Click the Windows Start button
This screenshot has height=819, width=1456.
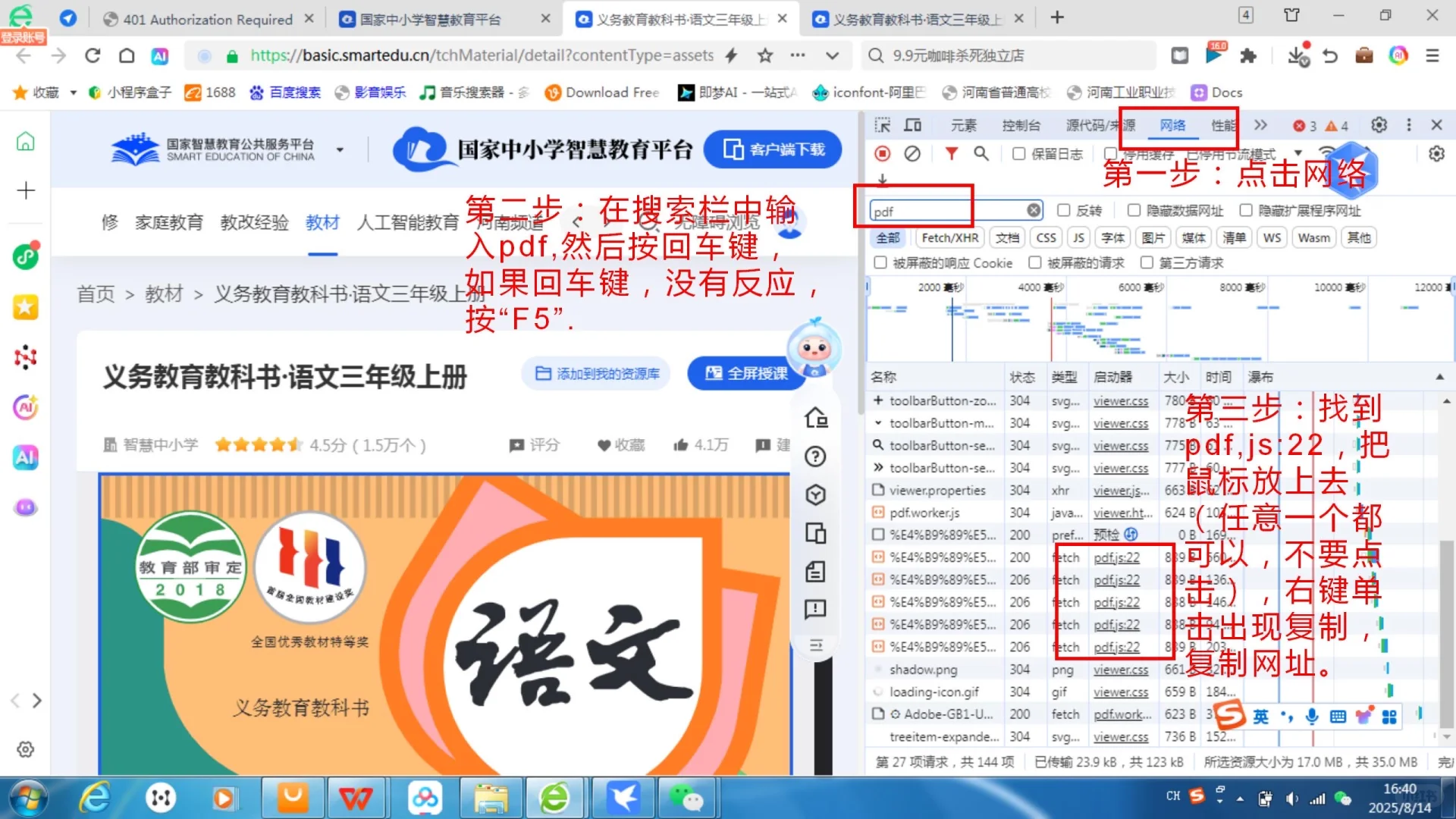(x=29, y=798)
